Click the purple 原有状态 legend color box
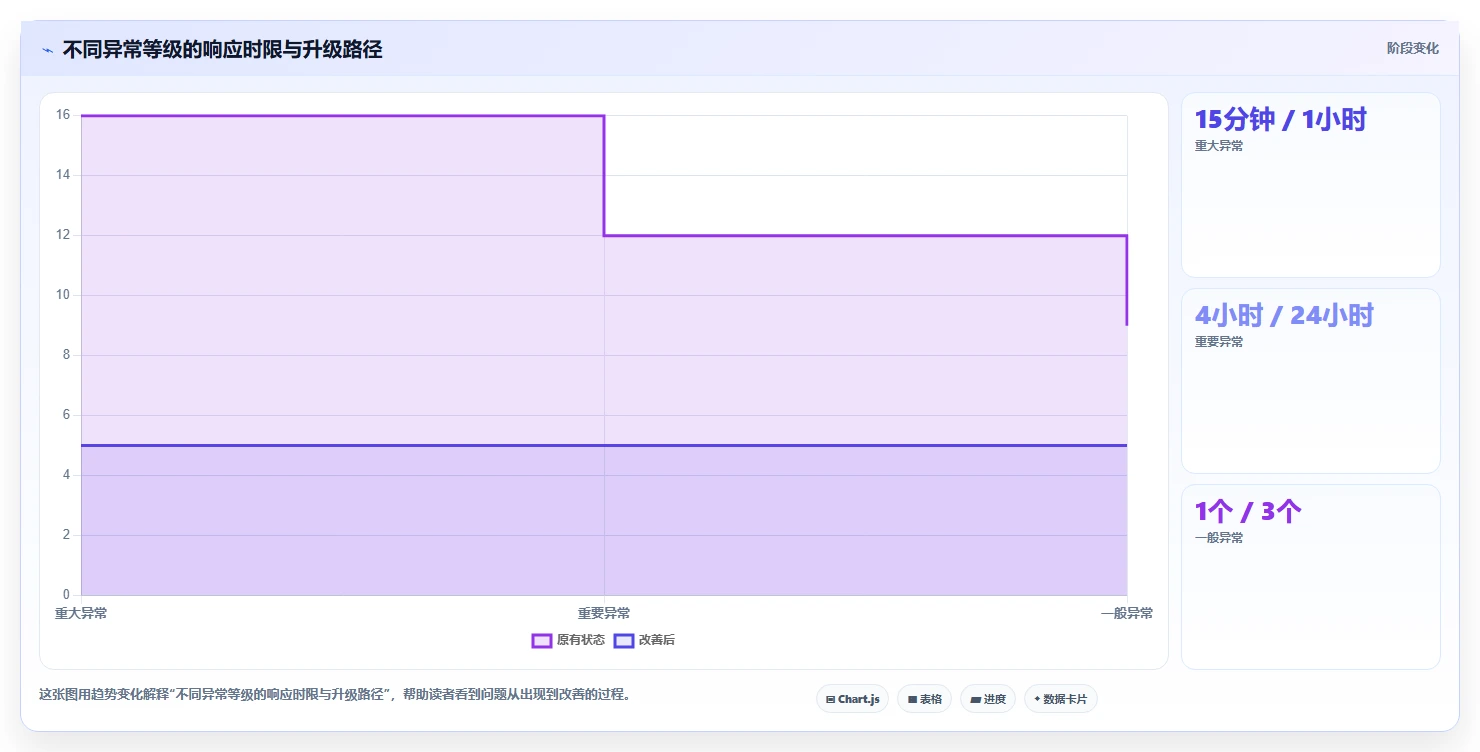Screen dimensions: 1480x752 click(x=542, y=640)
